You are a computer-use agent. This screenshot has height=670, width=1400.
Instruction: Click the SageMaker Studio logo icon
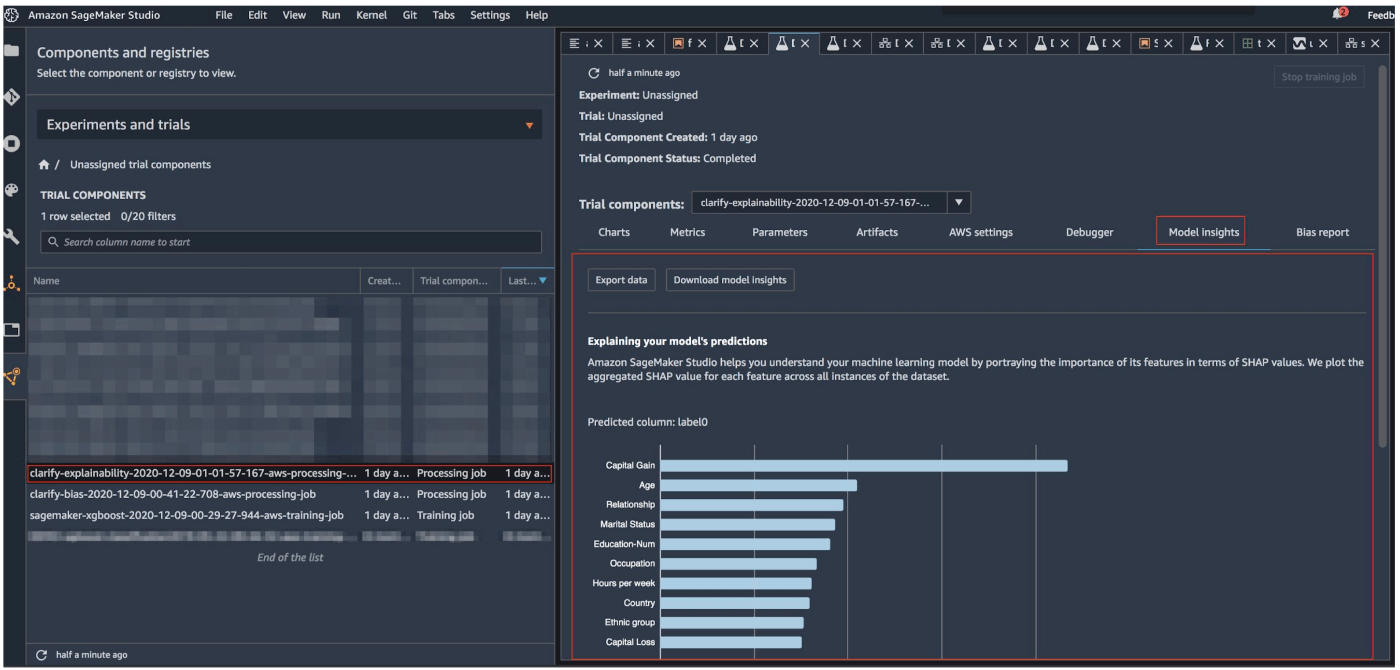[11, 15]
